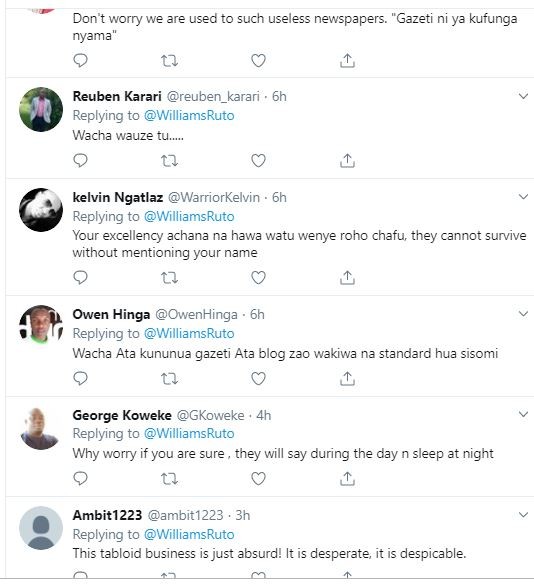
Task: Open @WilliamsRuto link in Reuben Karari's reply
Action: click(189, 116)
